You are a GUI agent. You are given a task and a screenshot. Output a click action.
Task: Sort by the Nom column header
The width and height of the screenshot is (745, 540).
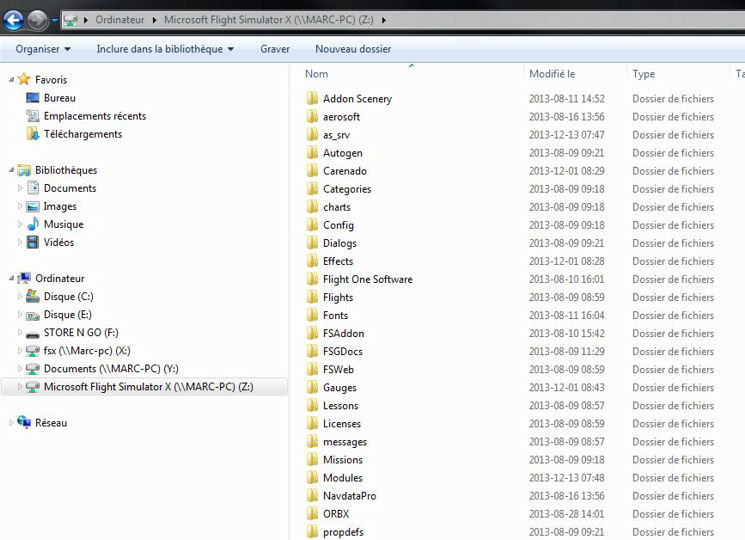point(316,74)
